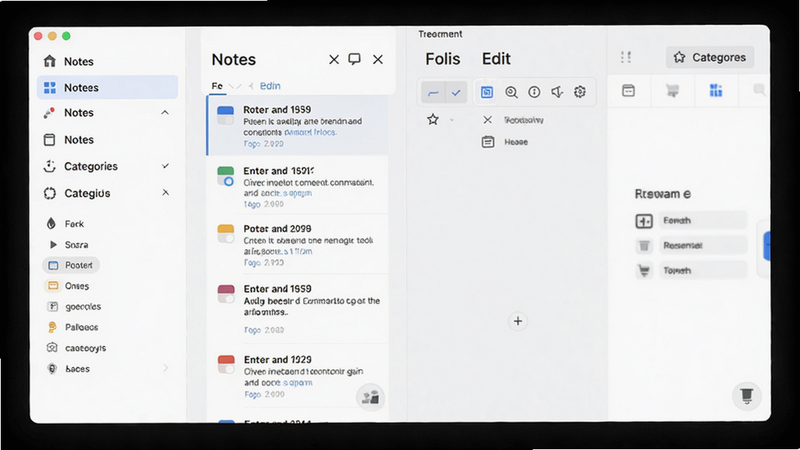Open the note 'Poter and 2098'
The height and width of the screenshot is (450, 800).
click(297, 244)
